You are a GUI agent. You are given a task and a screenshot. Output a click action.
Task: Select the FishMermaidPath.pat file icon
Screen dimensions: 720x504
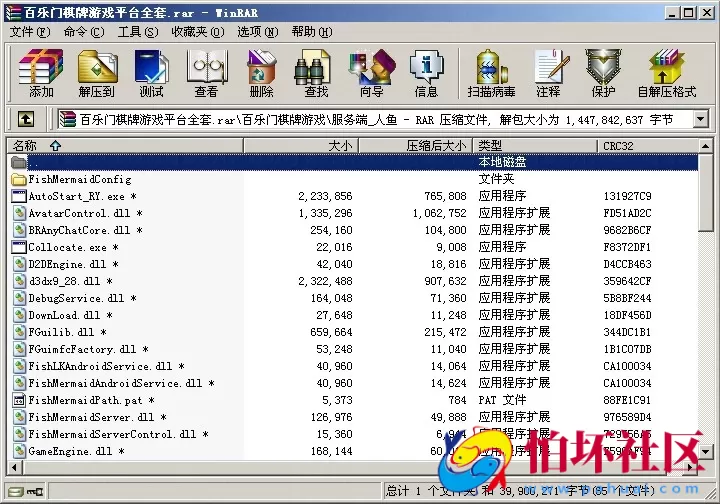[x=18, y=400]
